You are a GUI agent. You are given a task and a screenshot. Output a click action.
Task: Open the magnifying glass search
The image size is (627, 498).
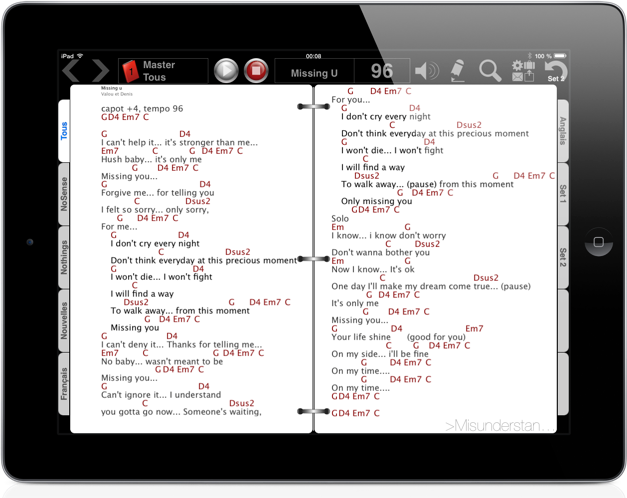[x=490, y=71]
